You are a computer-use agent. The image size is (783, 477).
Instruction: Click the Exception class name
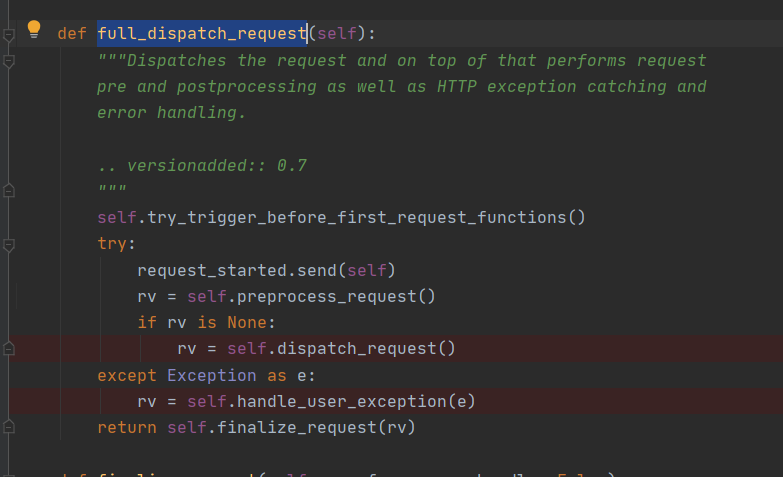(x=211, y=375)
